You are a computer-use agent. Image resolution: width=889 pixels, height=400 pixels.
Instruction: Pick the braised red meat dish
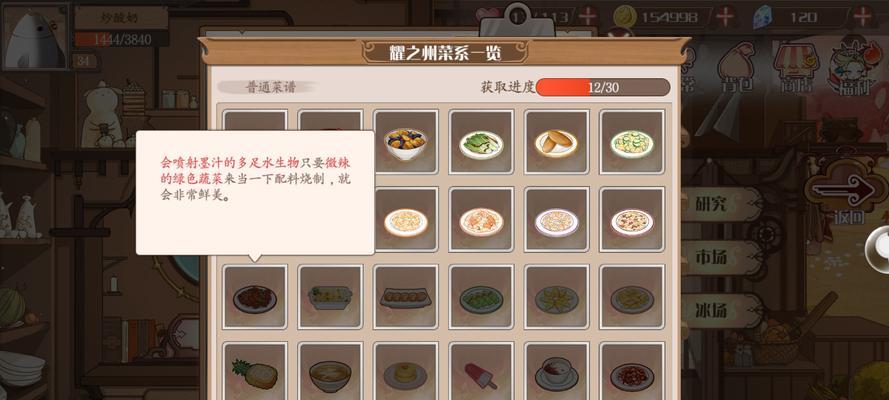[x=255, y=297]
